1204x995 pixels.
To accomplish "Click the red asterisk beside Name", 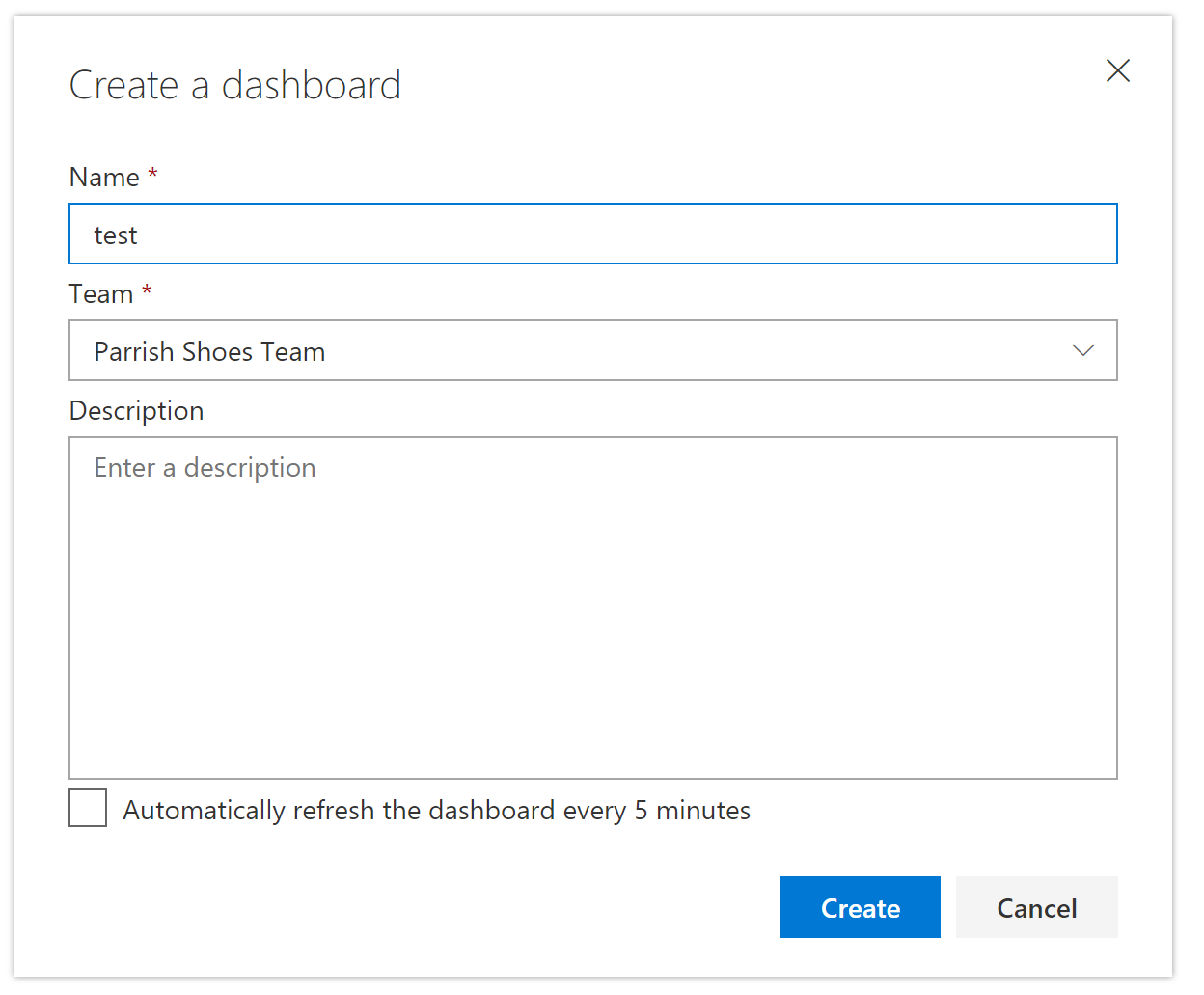I will click(x=152, y=175).
